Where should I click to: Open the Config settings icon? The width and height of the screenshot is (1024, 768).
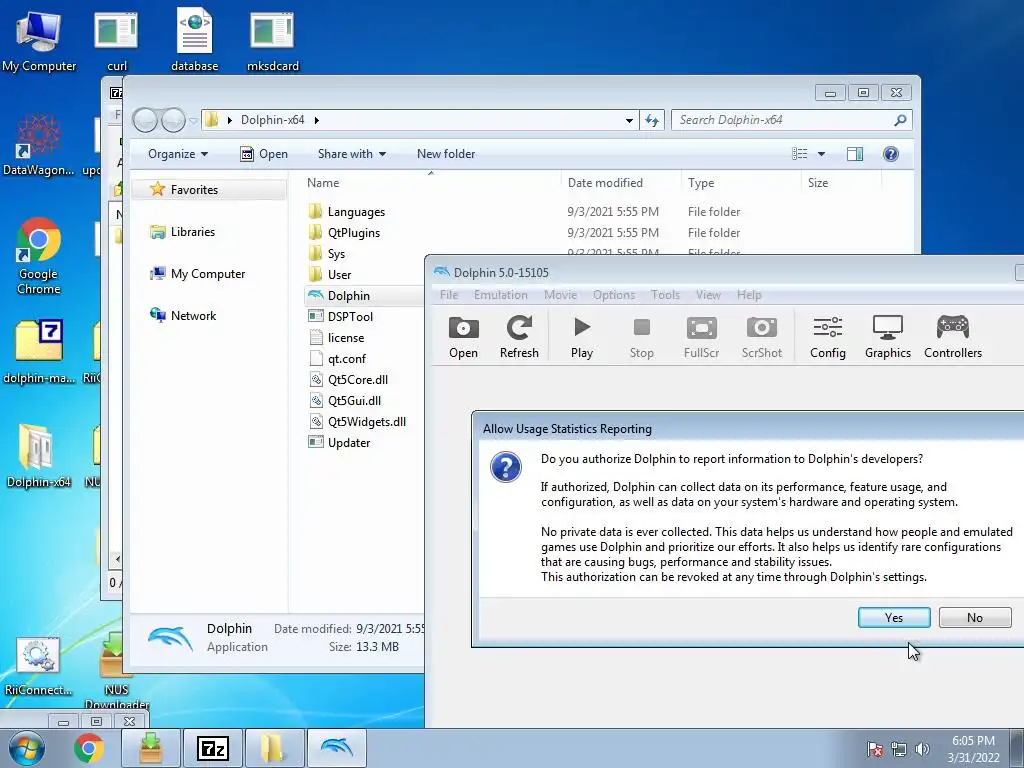(x=827, y=337)
